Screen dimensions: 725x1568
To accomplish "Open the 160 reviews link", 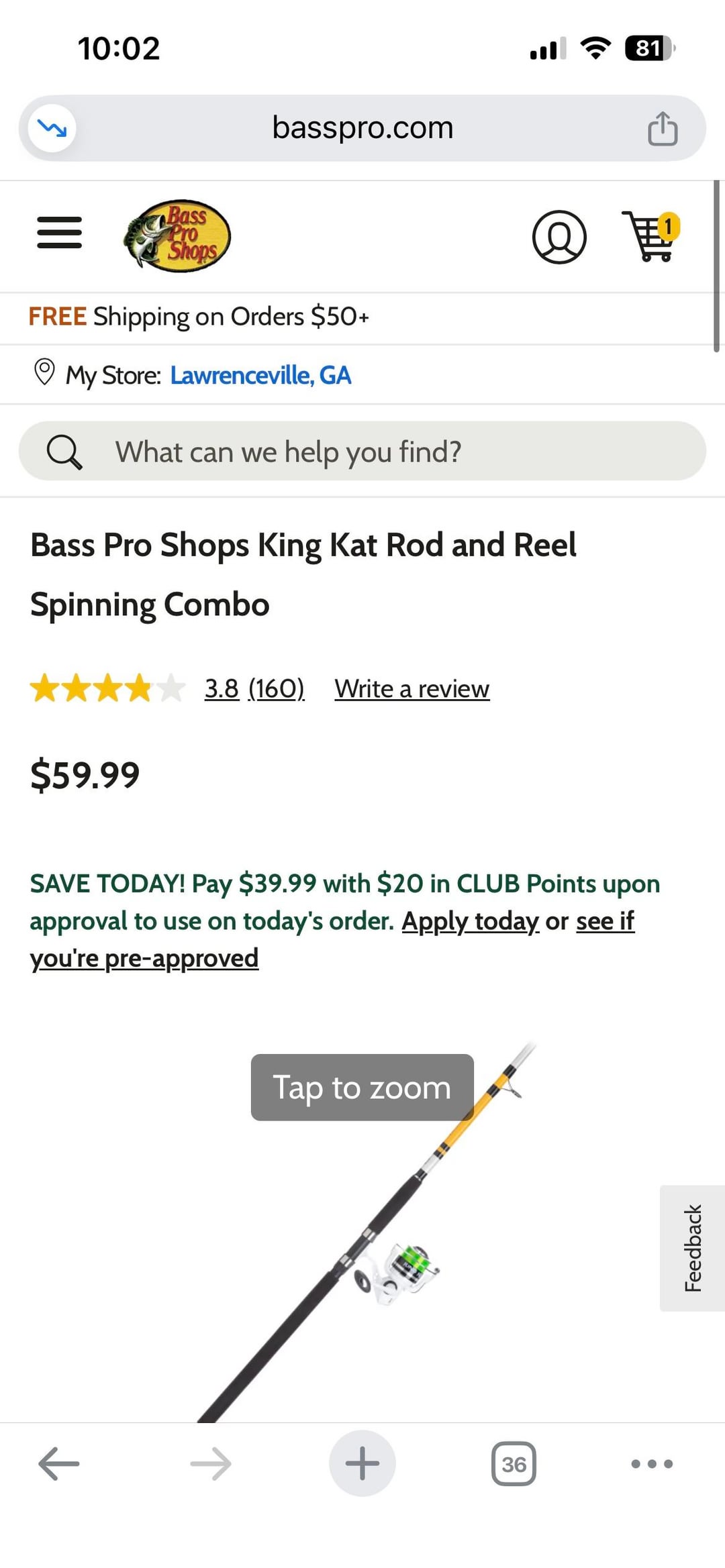I will pos(276,688).
